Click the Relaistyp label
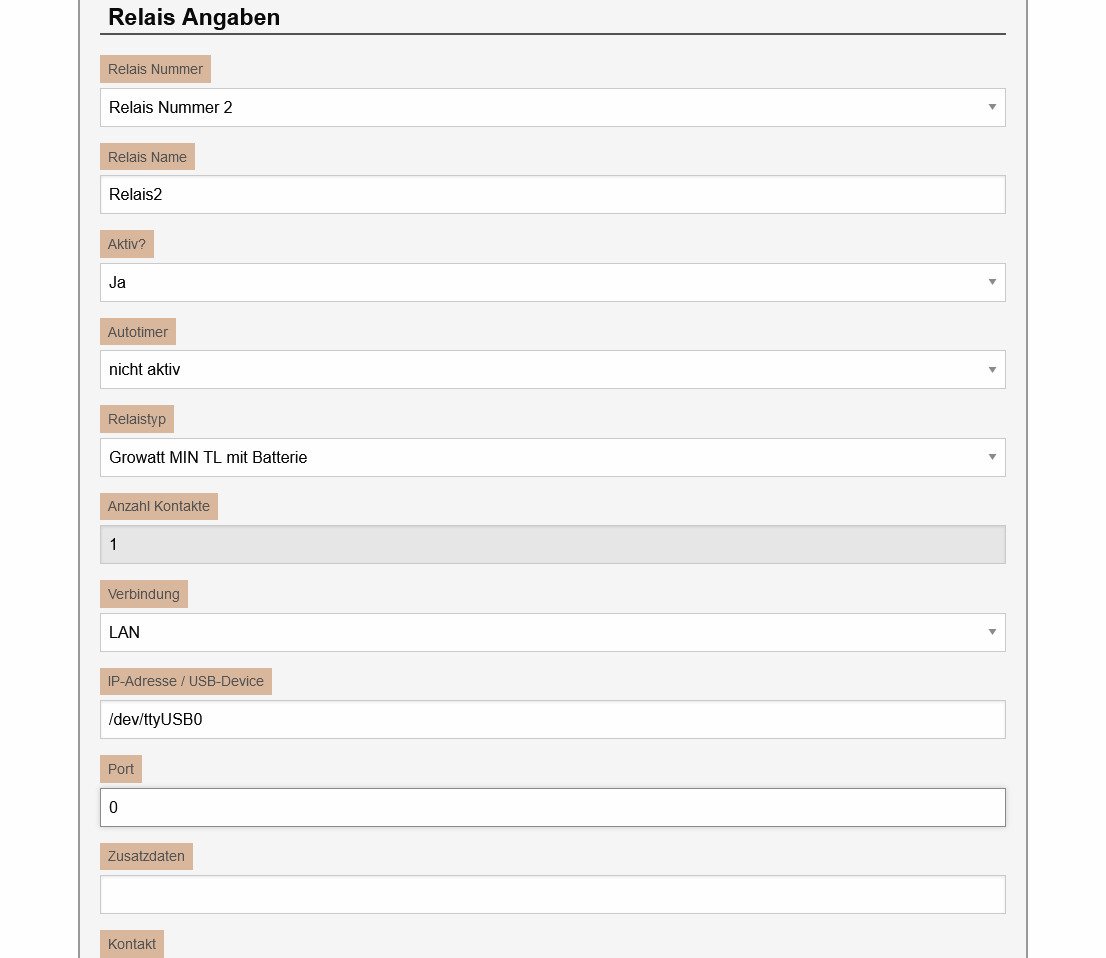The image size is (1106, 958). tap(137, 419)
